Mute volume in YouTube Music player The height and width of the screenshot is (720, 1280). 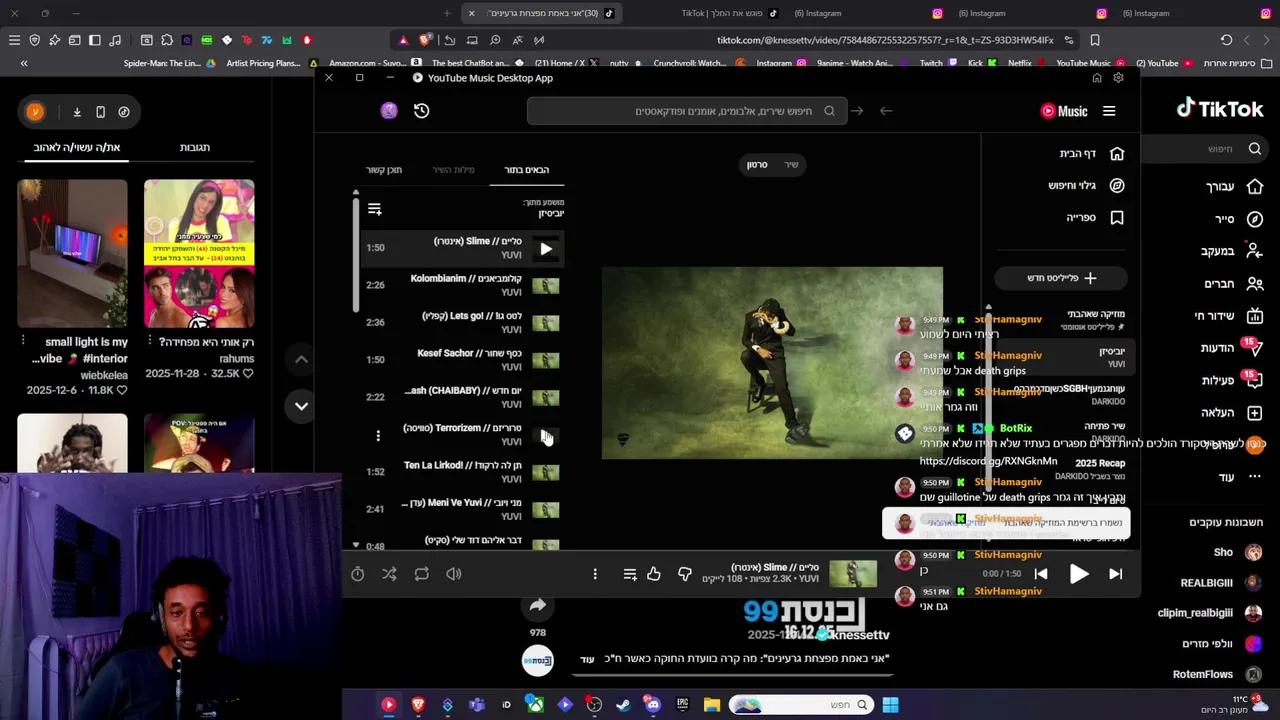click(x=454, y=574)
